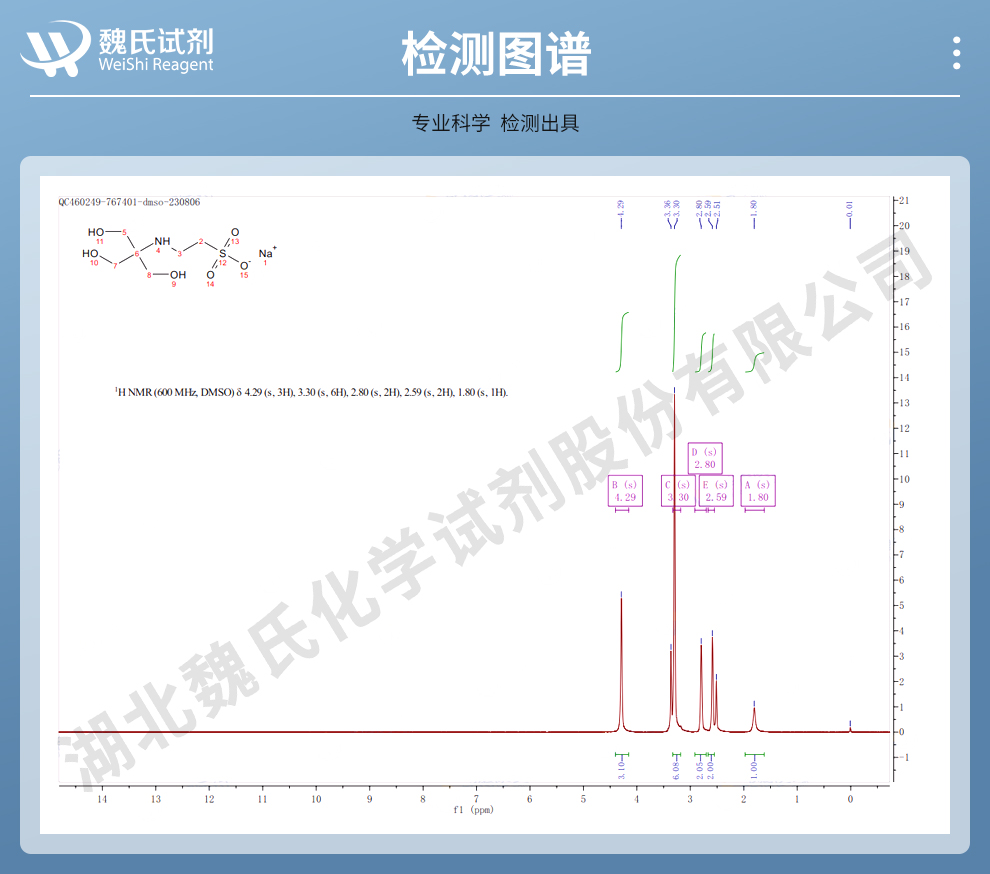Viewport: 990px width, 874px height.
Task: Click the 专业科学 检测出具 subtitle
Action: 495,124
